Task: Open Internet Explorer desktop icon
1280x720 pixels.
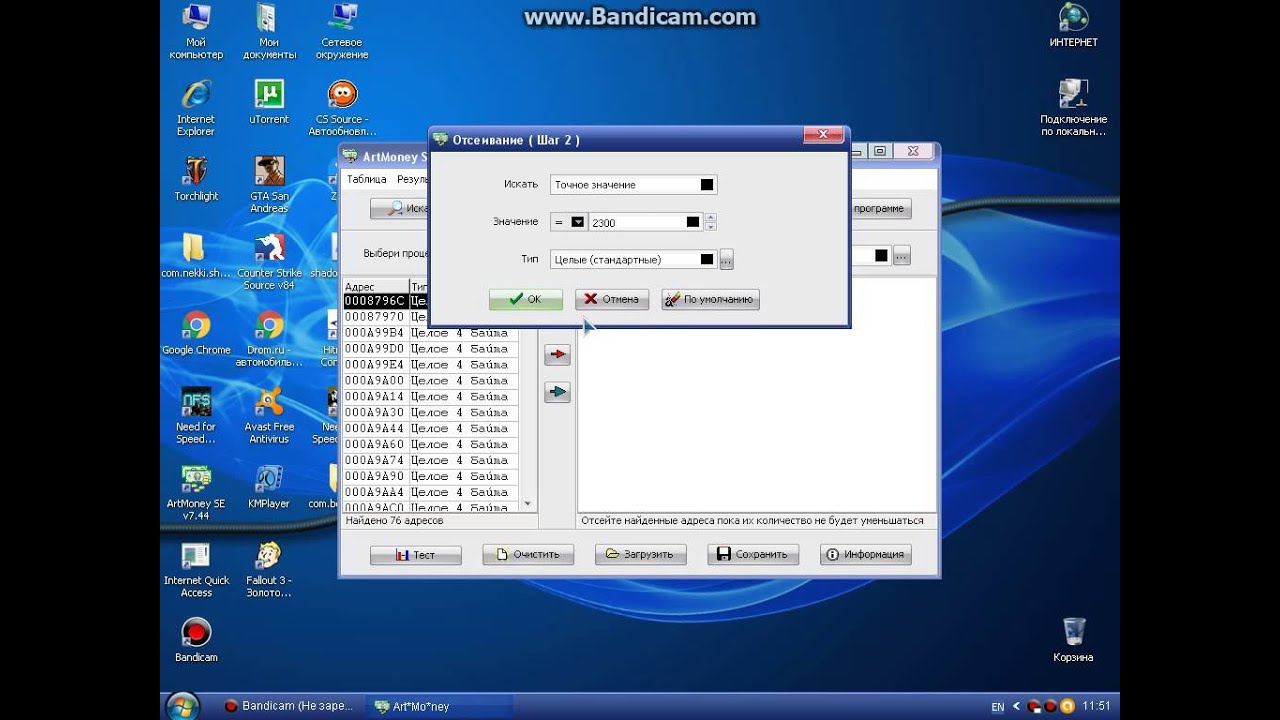Action: 196,108
